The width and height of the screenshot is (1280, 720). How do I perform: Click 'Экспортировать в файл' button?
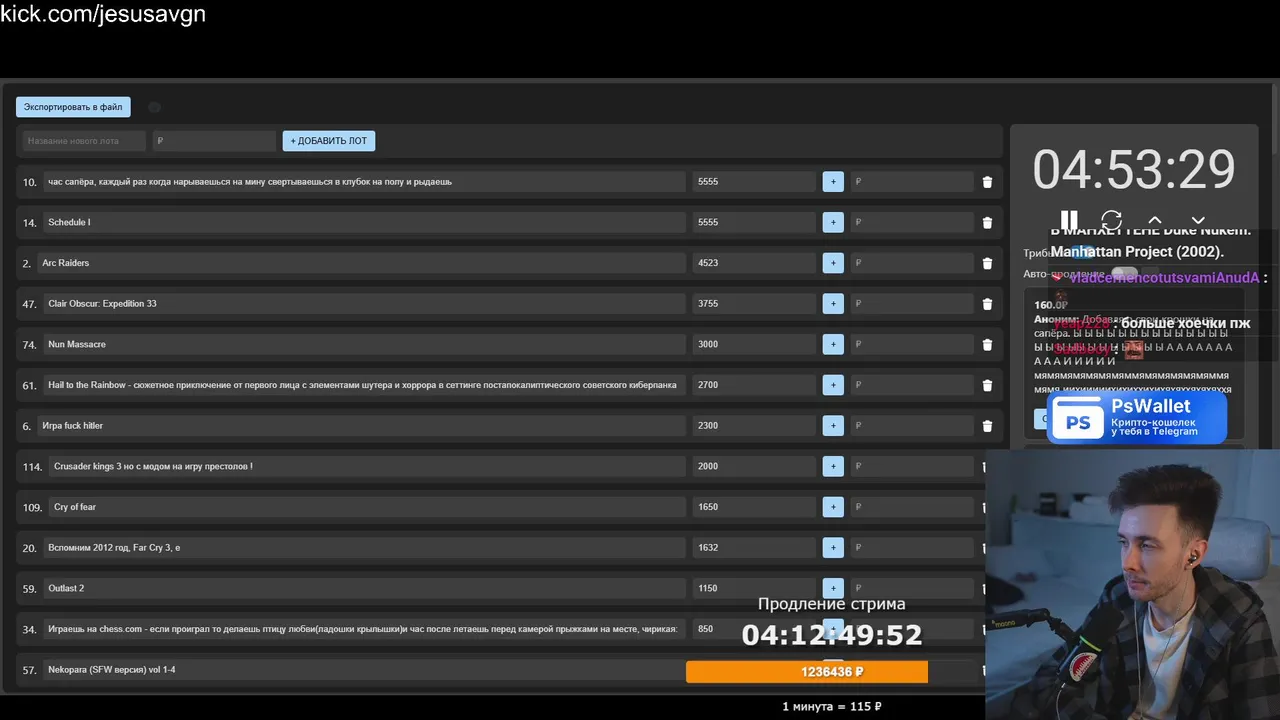[73, 107]
